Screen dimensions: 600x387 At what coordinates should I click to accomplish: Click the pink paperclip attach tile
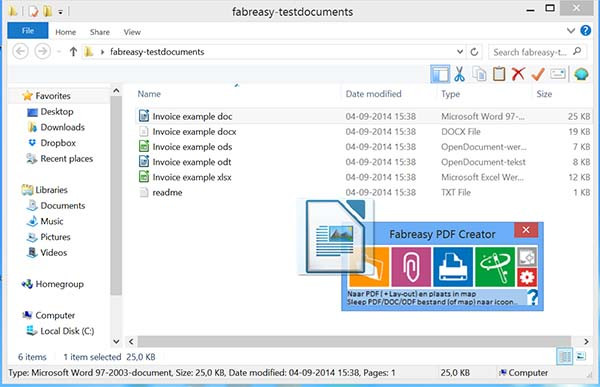point(411,267)
